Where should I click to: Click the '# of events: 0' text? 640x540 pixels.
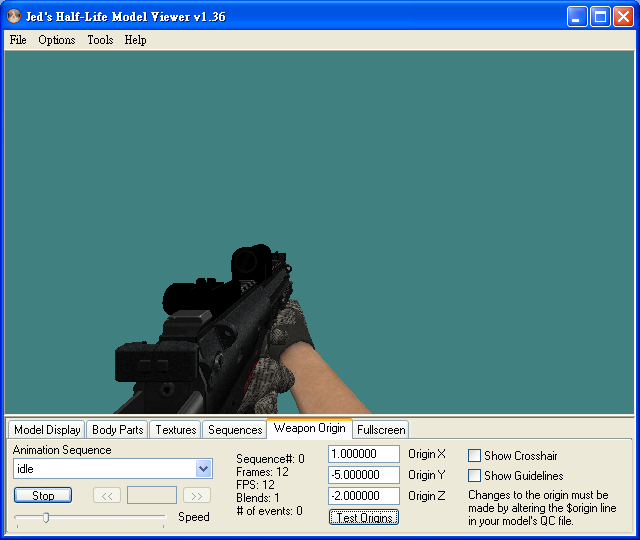[269, 511]
